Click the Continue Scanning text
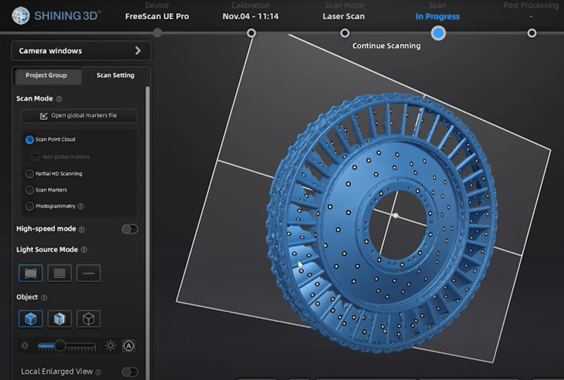Image resolution: width=564 pixels, height=380 pixels. pyautogui.click(x=386, y=46)
